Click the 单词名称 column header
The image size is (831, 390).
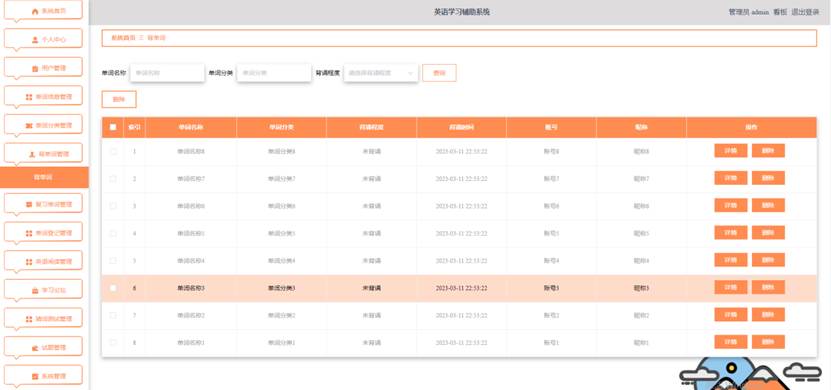click(191, 128)
